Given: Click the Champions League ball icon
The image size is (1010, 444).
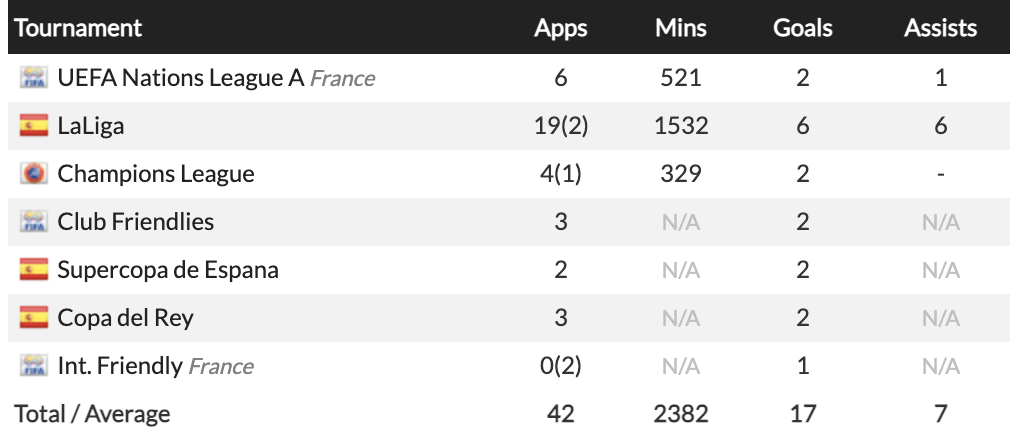Looking at the screenshot, I should point(34,174).
